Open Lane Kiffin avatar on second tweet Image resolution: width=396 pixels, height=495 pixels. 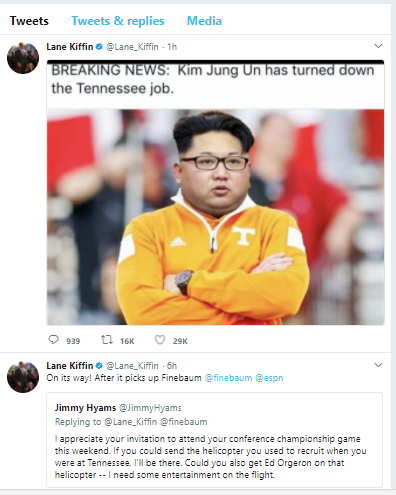click(x=23, y=377)
